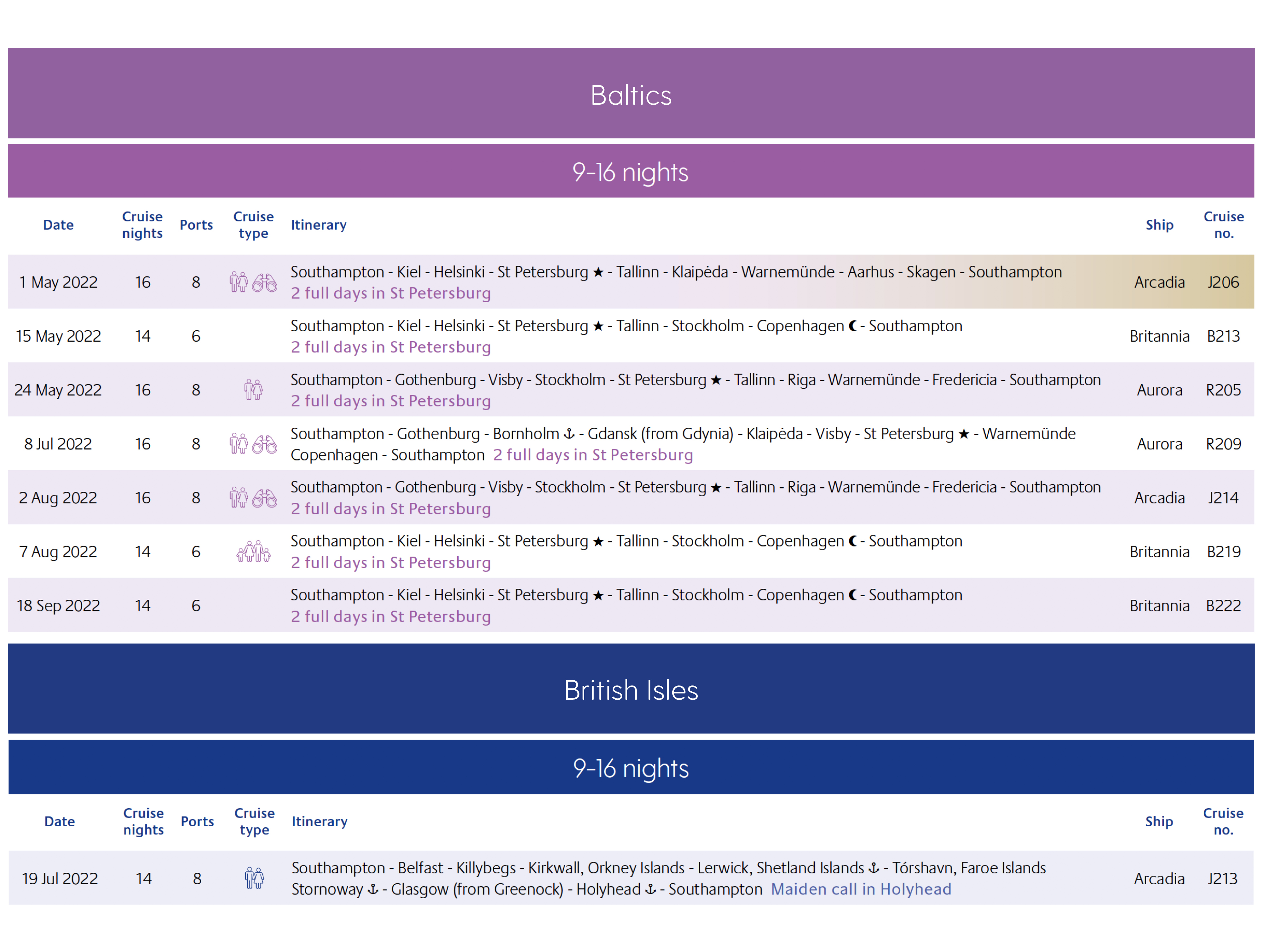Click ship name Aurora in the R209 row
This screenshot has height=952, width=1263.
click(1159, 444)
